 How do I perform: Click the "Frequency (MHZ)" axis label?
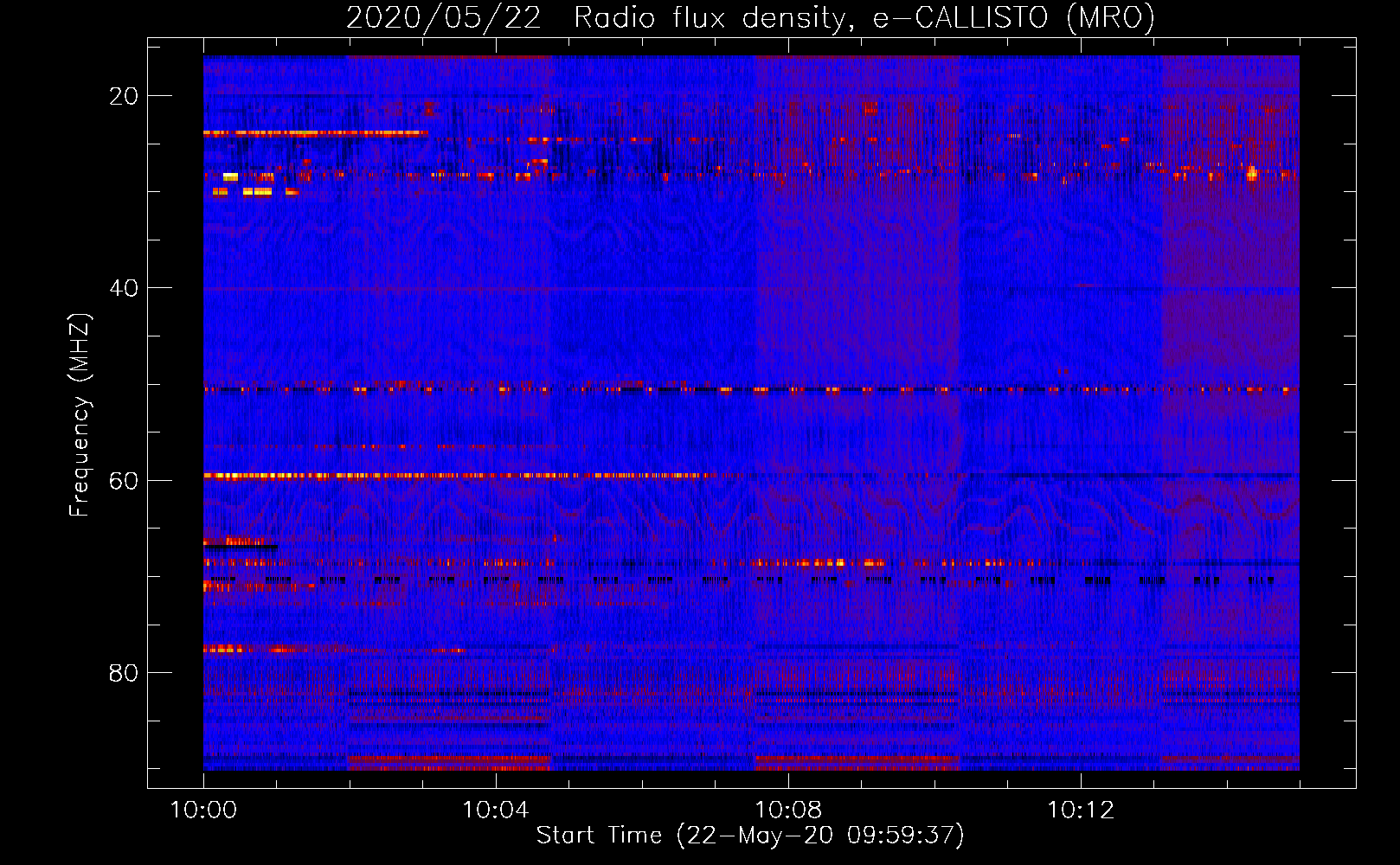click(x=80, y=415)
